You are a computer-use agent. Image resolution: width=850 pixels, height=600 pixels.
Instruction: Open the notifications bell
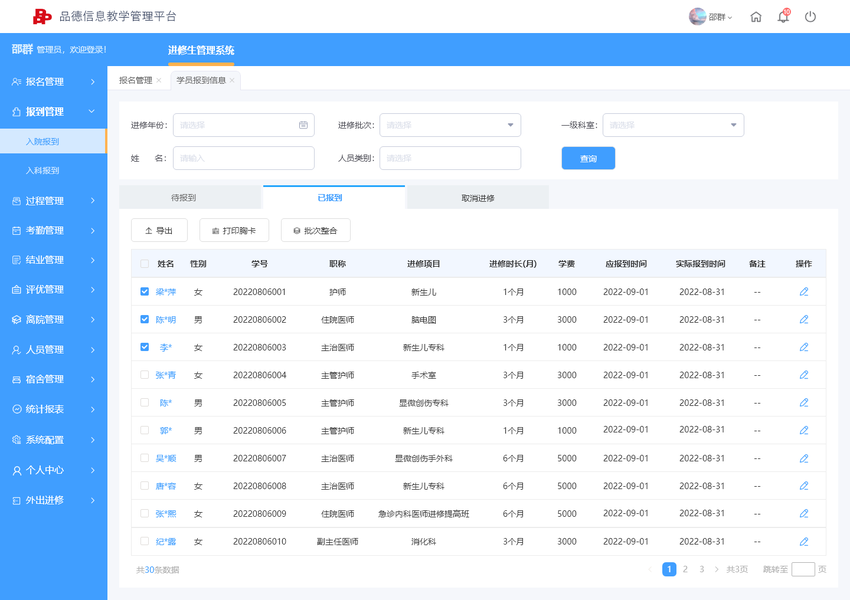click(x=783, y=16)
